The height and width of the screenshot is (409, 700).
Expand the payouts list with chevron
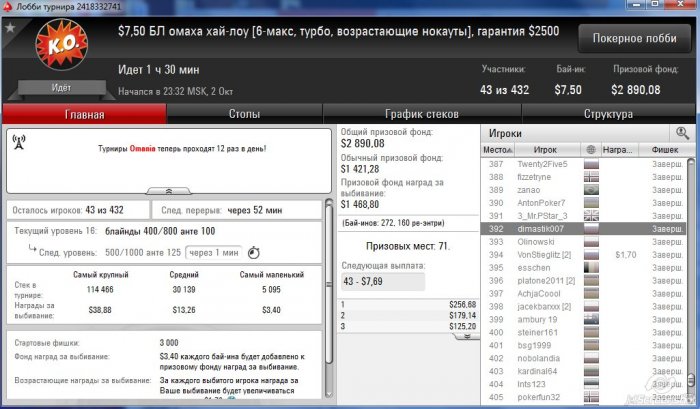point(467,337)
